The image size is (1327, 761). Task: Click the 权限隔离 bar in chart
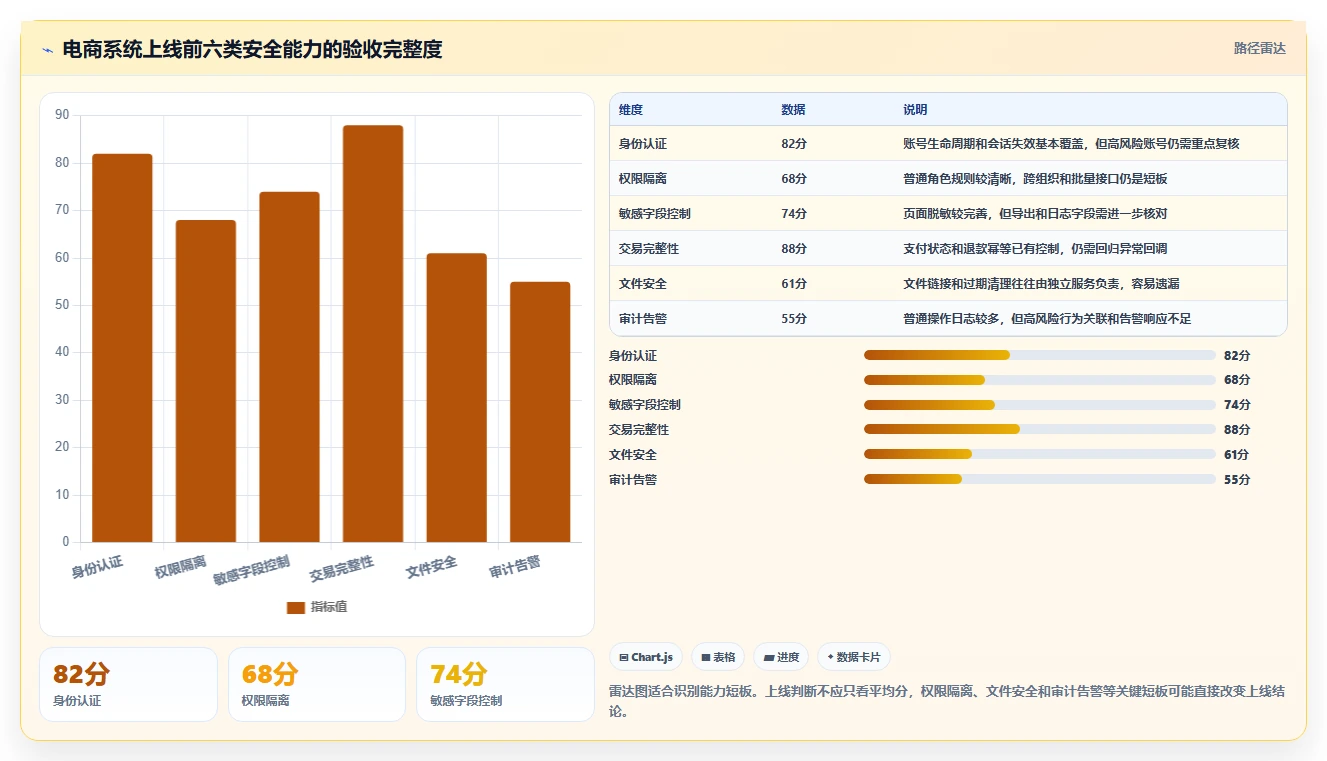pyautogui.click(x=206, y=381)
